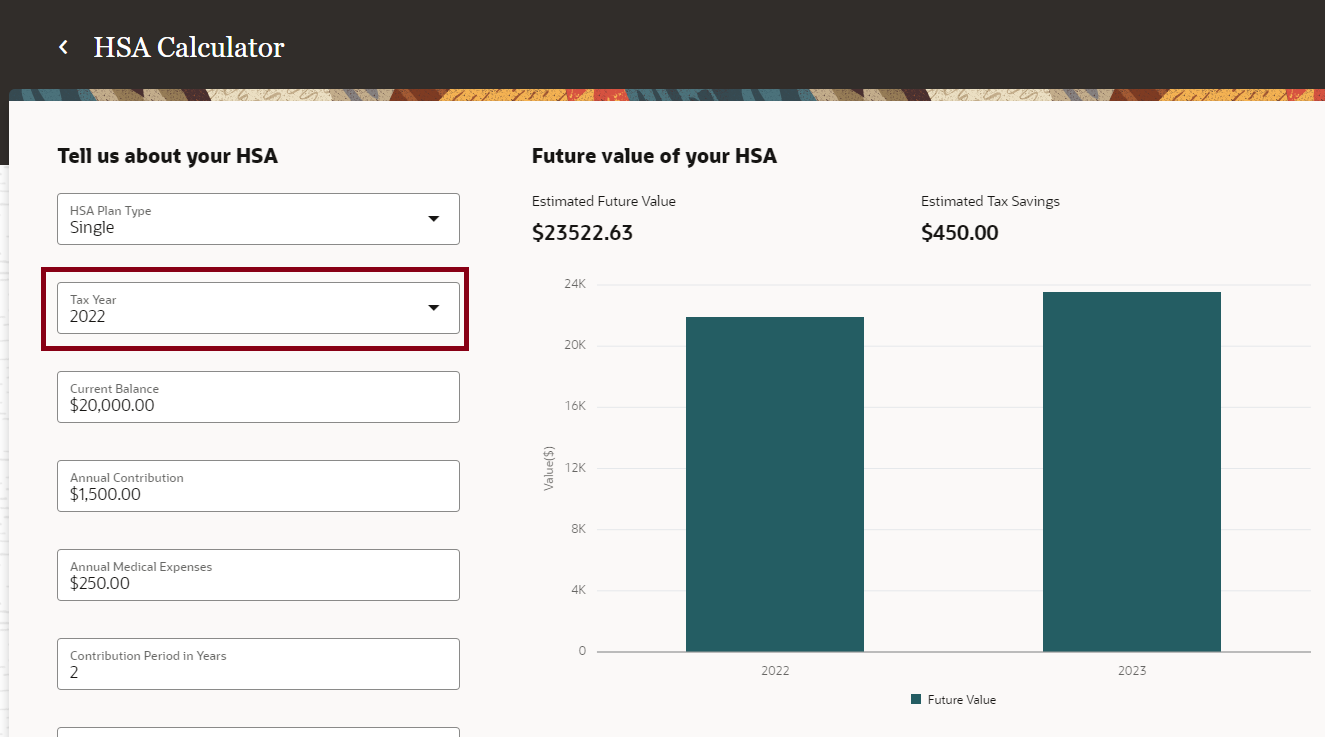Screen dimensions: 1325x737
Task: Click the 2023 x-axis label
Action: [1131, 671]
